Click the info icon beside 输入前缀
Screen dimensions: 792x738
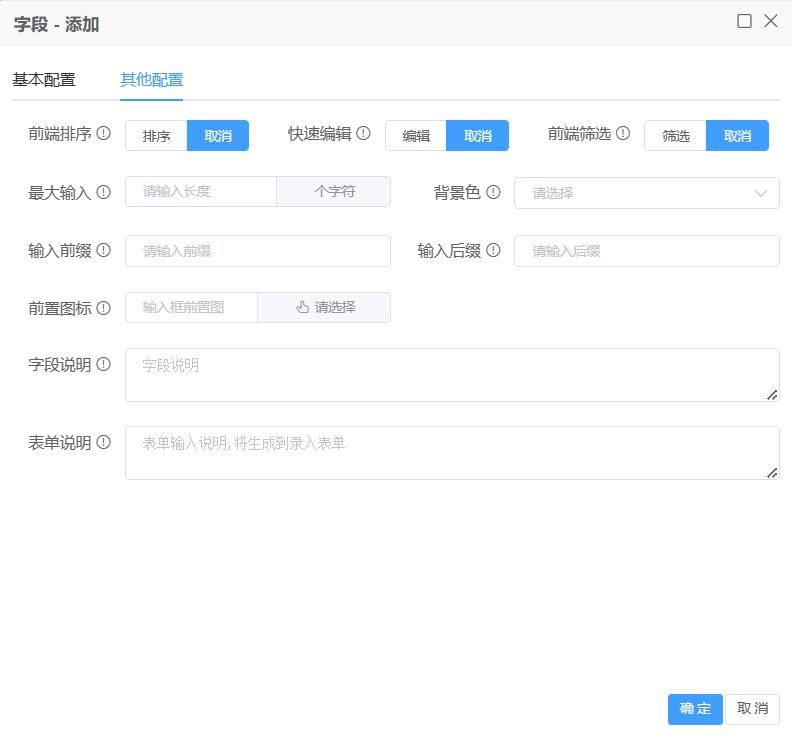(x=103, y=250)
